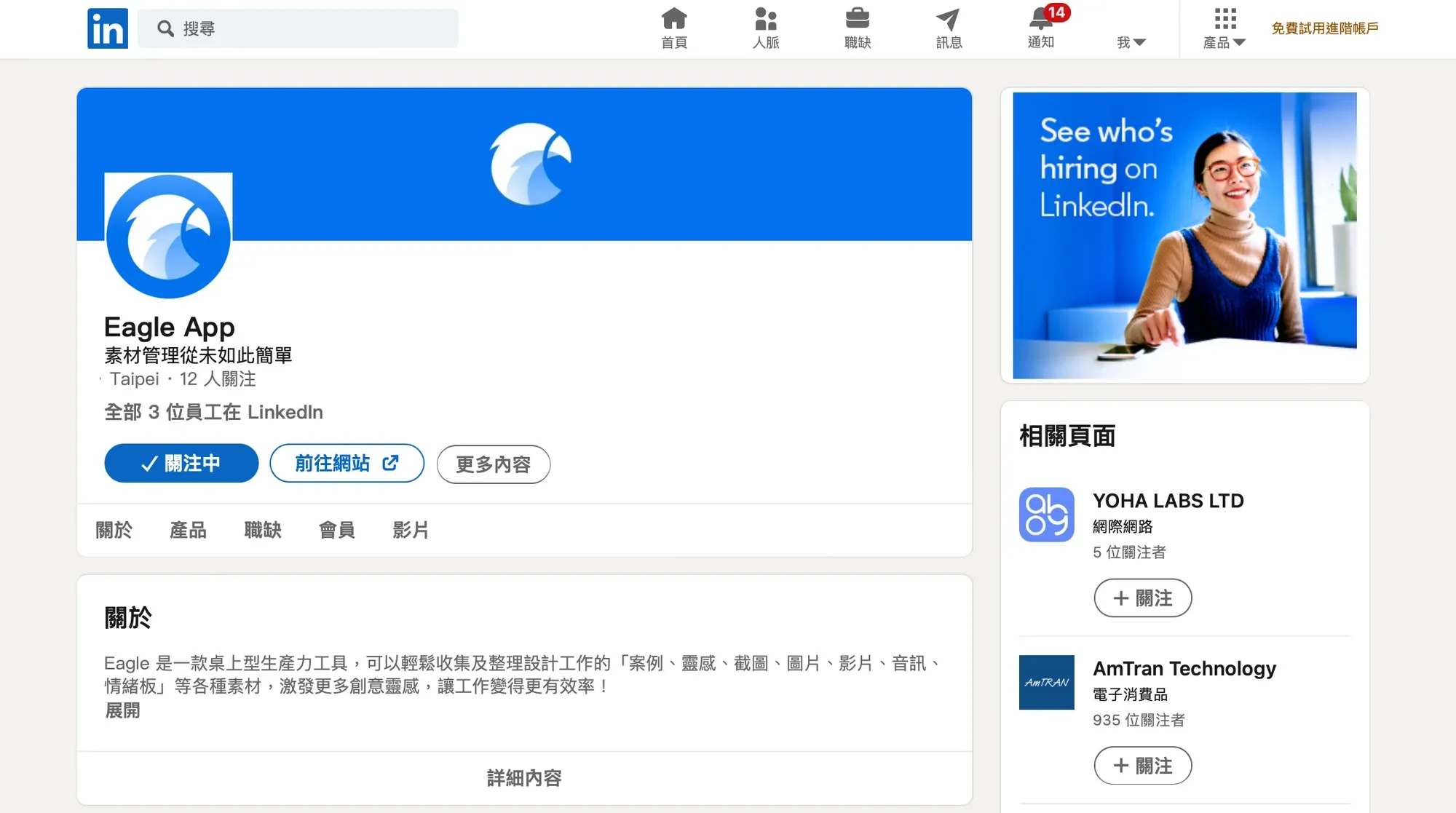Follow AmTran Technology with 關注 button
Image resolution: width=1456 pixels, height=813 pixels.
coord(1142,766)
